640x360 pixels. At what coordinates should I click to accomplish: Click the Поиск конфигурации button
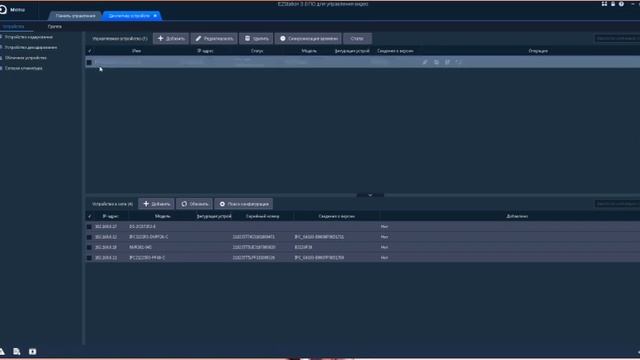pos(244,204)
